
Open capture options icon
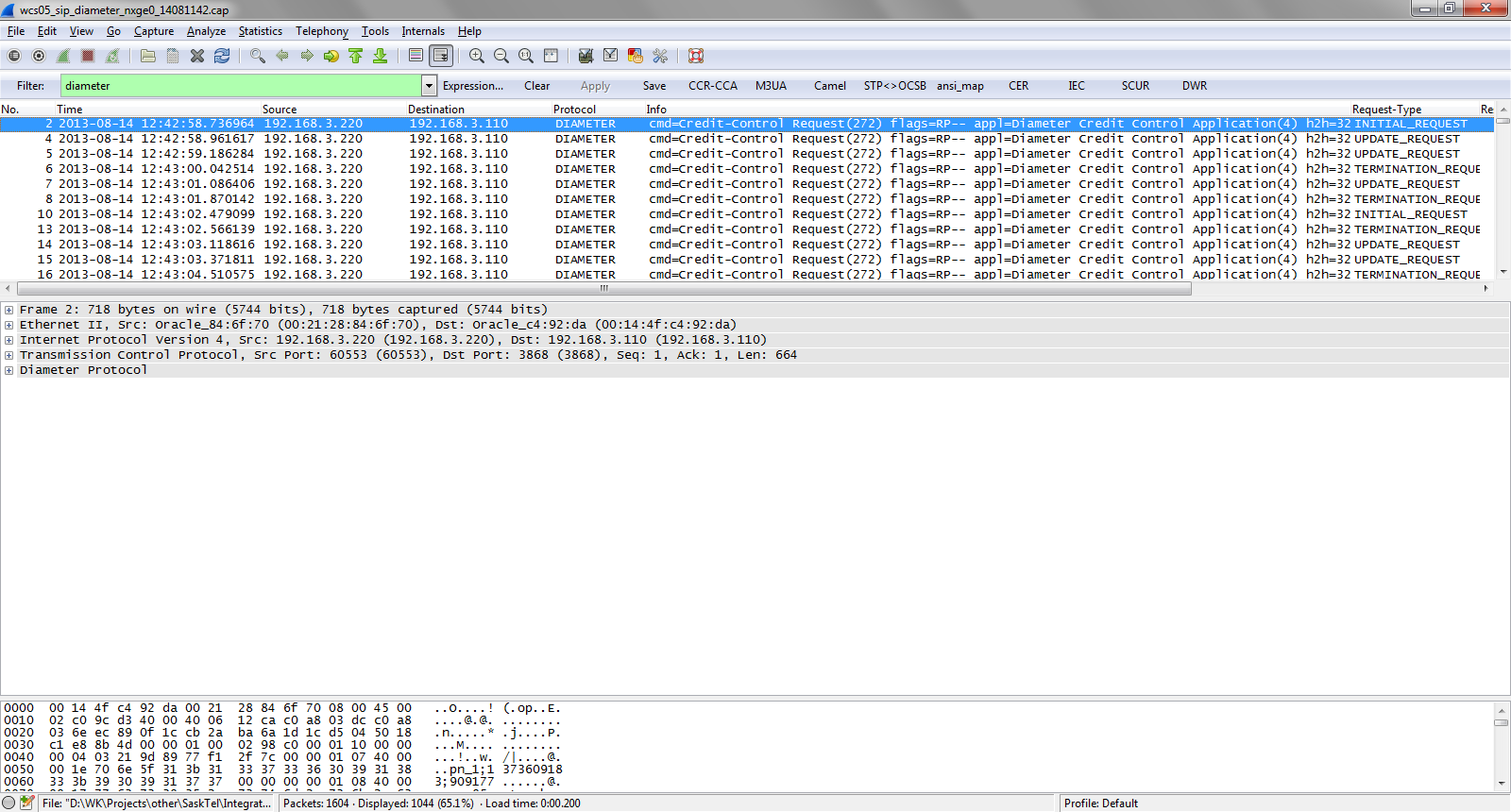point(39,56)
